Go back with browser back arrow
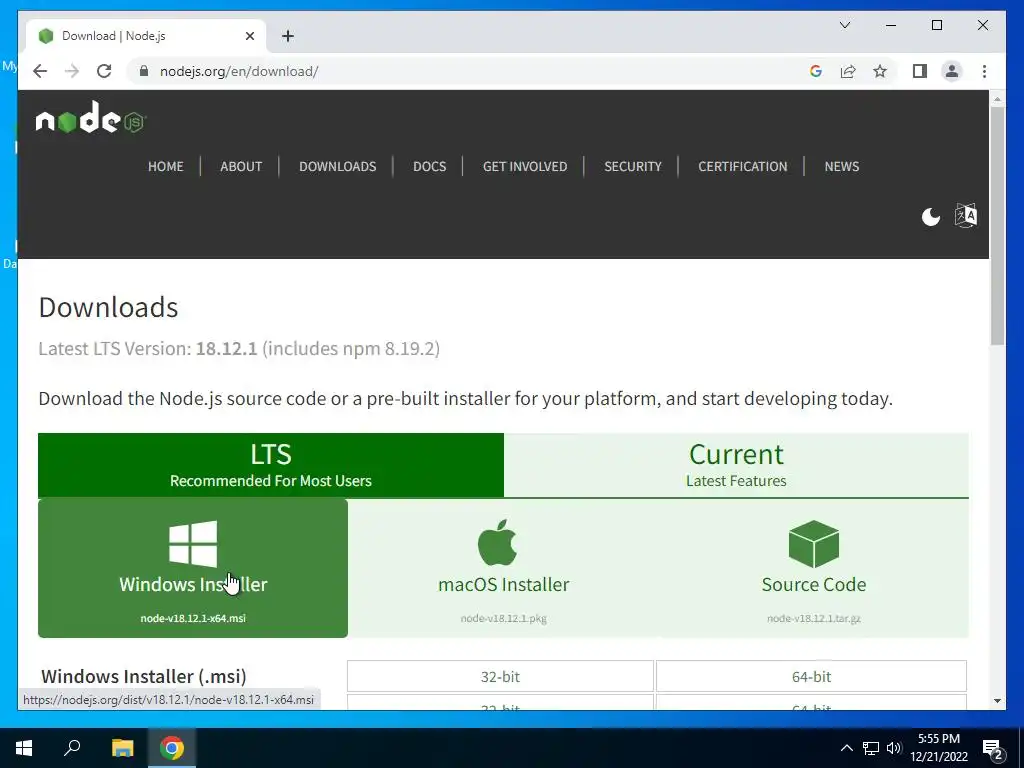Image resolution: width=1024 pixels, height=768 pixels. (x=40, y=71)
